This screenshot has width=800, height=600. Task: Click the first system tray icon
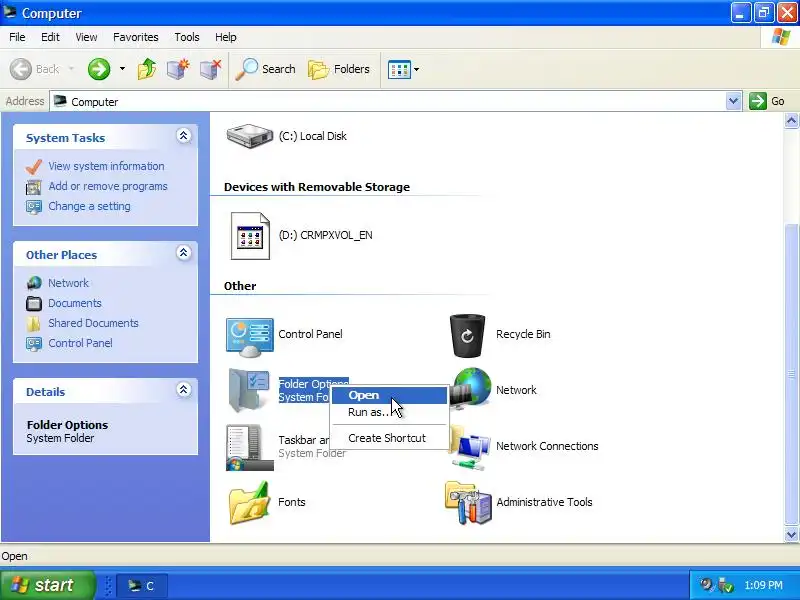[x=707, y=585]
